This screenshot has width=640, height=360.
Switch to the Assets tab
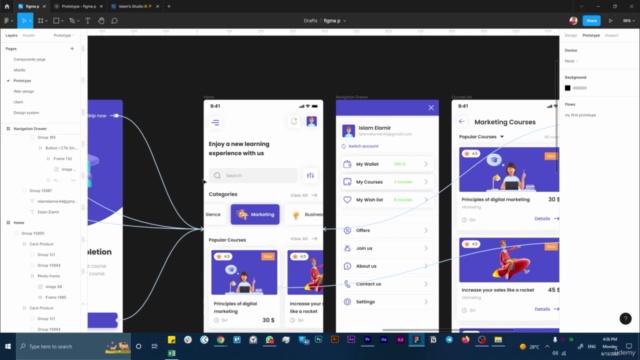[x=29, y=36]
